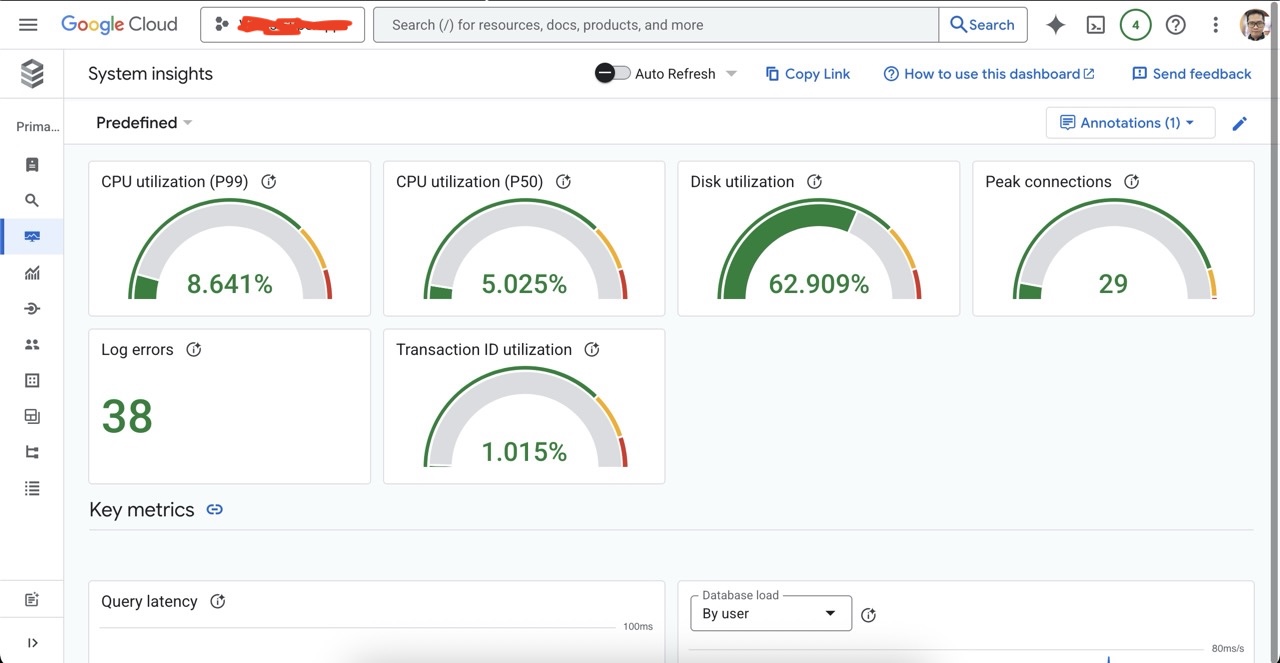Activate Cloud Shell terminal icon
The image size is (1280, 663).
(1095, 25)
